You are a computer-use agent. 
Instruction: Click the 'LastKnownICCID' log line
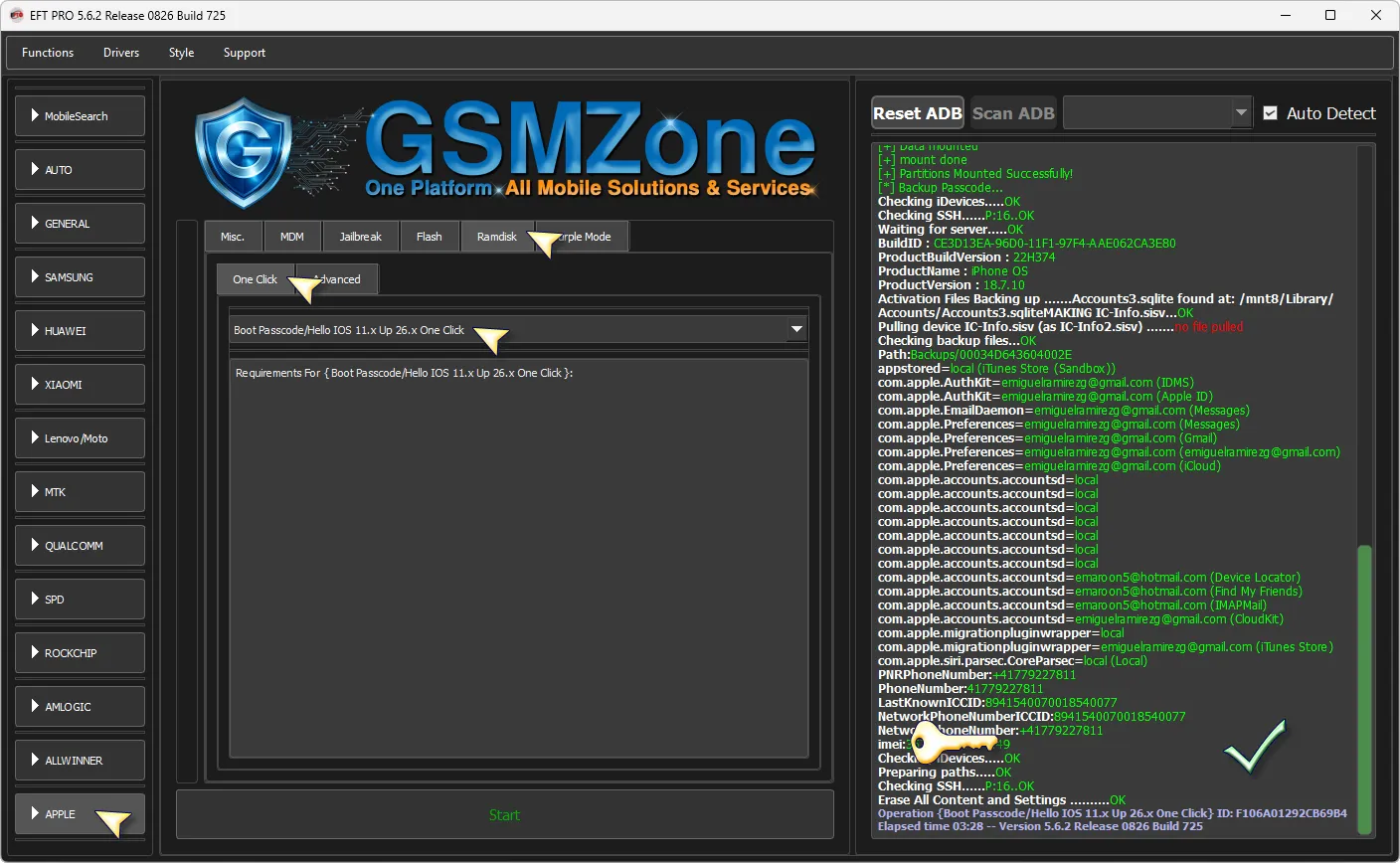(x=997, y=703)
